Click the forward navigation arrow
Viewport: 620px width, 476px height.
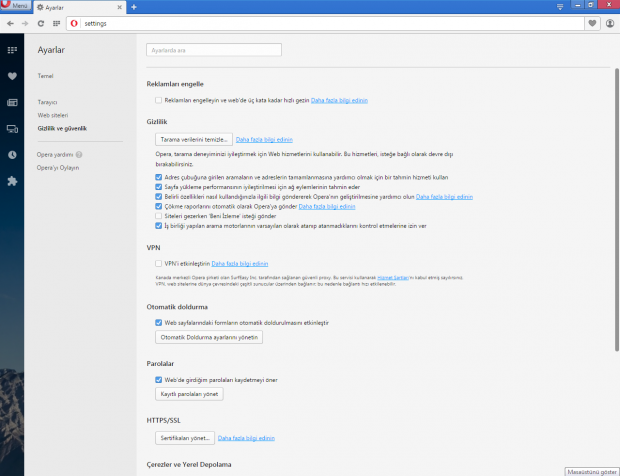coord(25,24)
